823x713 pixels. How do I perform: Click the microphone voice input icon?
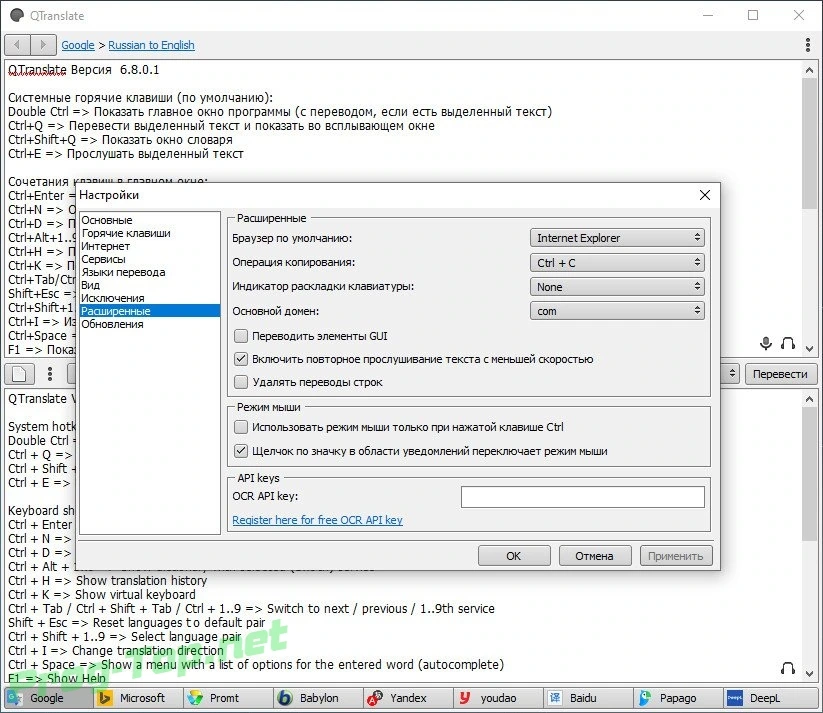[x=766, y=343]
